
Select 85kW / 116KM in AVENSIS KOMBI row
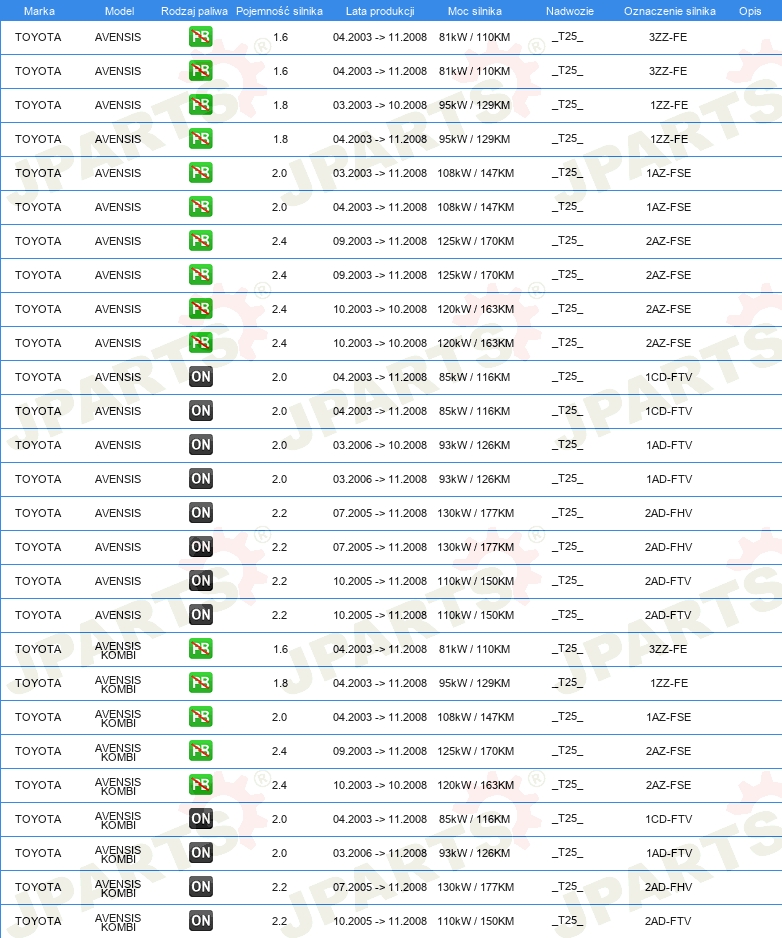pyautogui.click(x=474, y=819)
